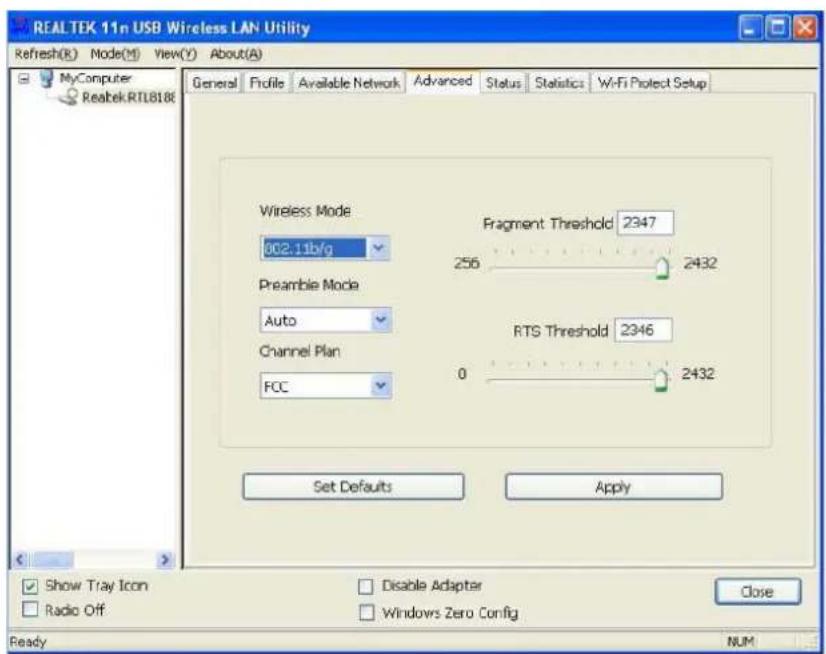Select the Advanced tab
Screen dimensions: 826x654
(442, 81)
